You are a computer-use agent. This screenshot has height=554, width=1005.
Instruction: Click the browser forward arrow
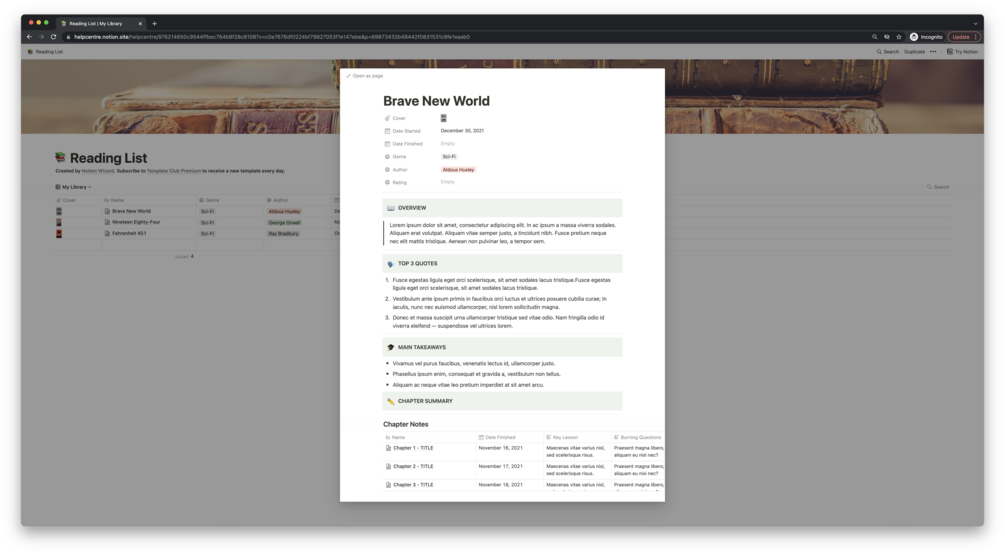pyautogui.click(x=41, y=37)
